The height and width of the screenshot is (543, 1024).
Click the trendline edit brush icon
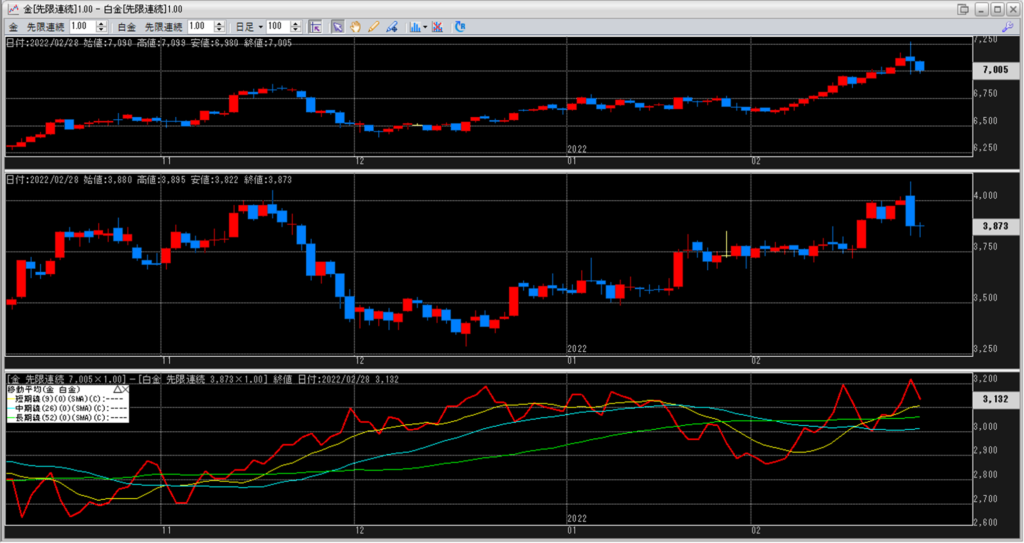[x=393, y=26]
